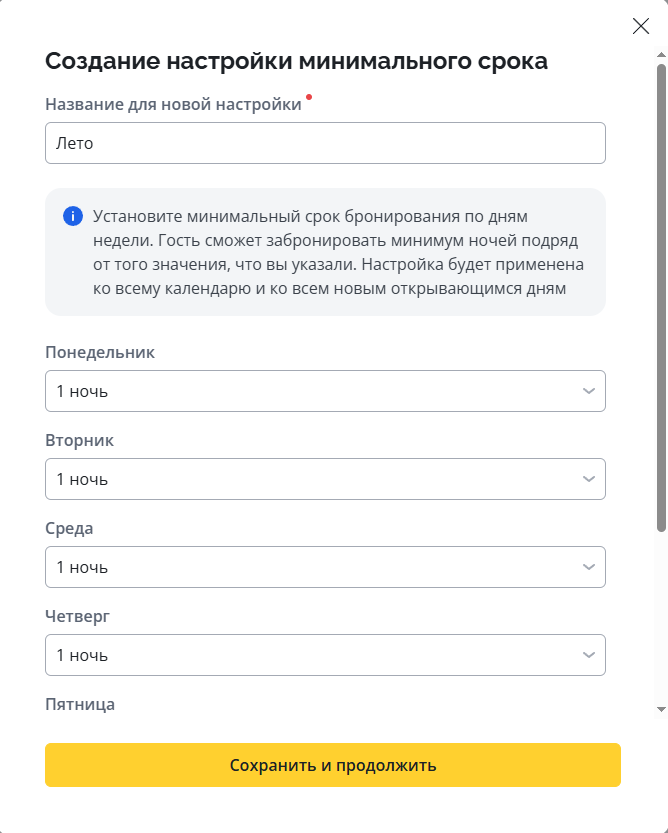Screen dimensions: 668x833
Task: Focus the setting name field containing "Лето"
Action: click(325, 143)
